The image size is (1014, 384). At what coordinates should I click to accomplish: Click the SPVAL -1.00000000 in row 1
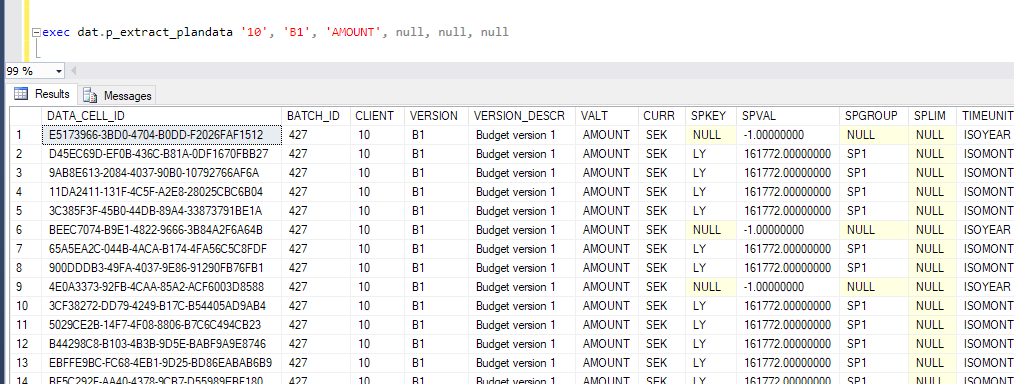coord(788,135)
